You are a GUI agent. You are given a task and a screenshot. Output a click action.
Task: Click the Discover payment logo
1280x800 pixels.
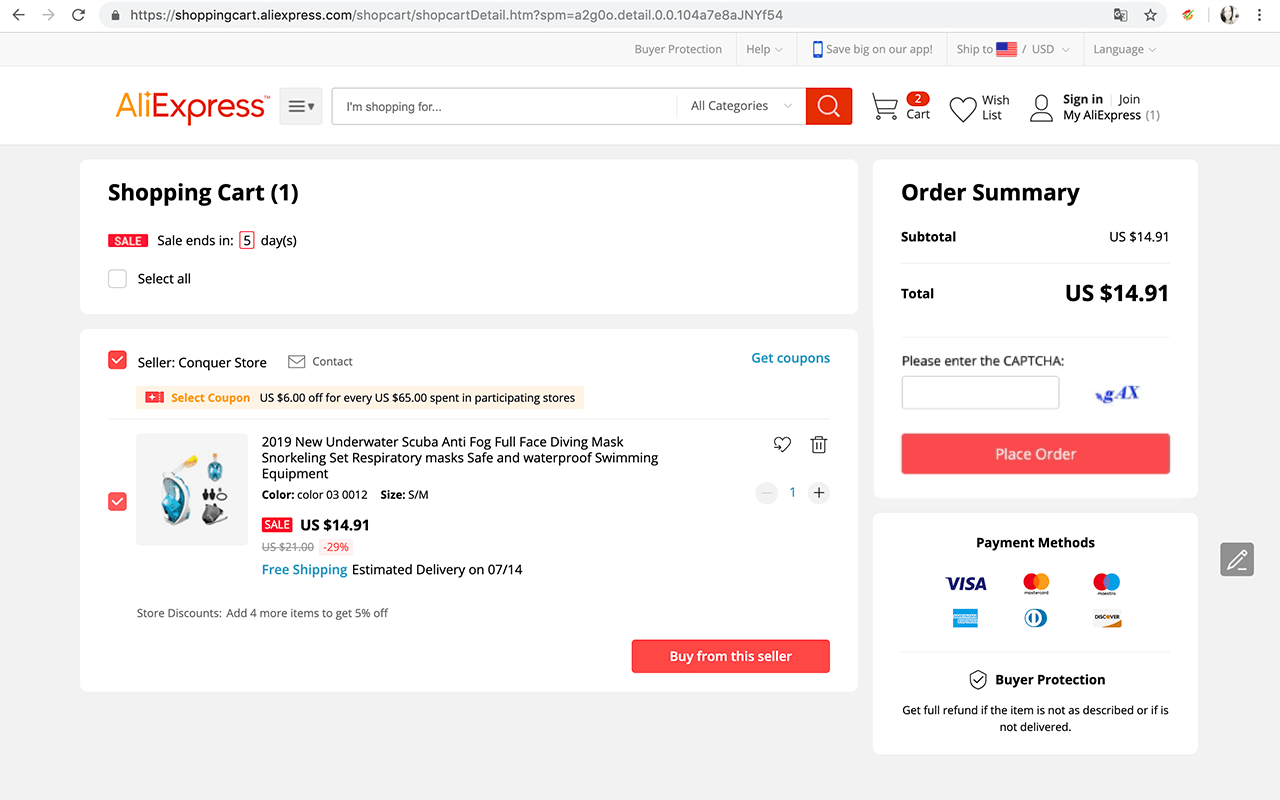(x=1107, y=618)
